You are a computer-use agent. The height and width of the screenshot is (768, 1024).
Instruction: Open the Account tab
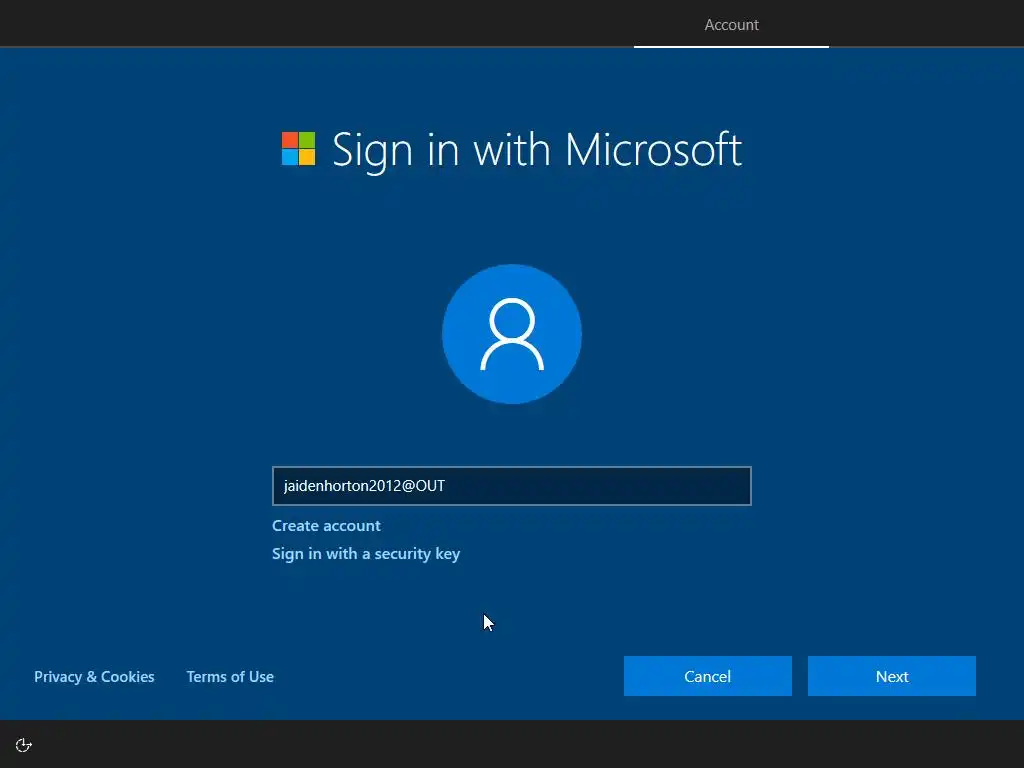[x=731, y=25]
